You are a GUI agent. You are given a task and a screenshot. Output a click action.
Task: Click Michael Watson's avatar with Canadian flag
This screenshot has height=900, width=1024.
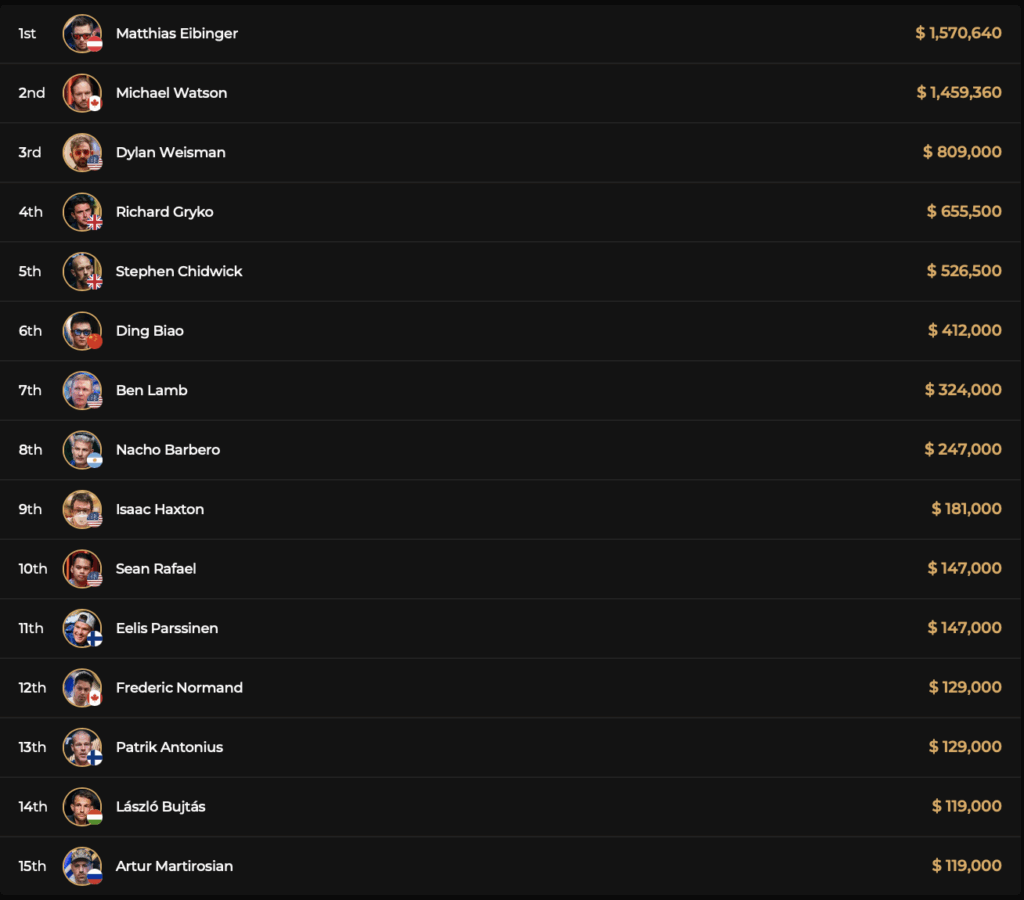point(82,93)
